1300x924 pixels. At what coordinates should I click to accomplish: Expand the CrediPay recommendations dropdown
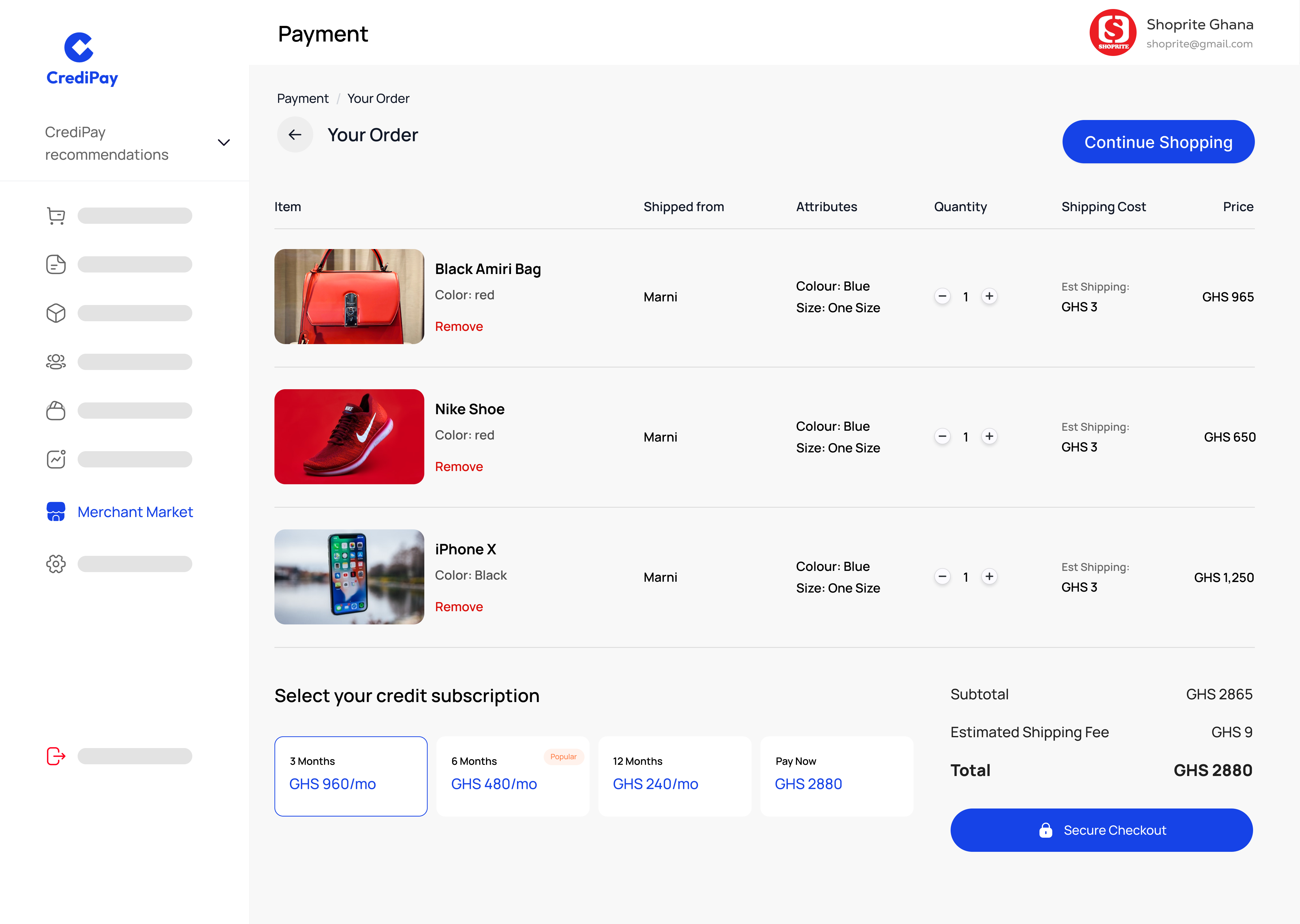[224, 142]
